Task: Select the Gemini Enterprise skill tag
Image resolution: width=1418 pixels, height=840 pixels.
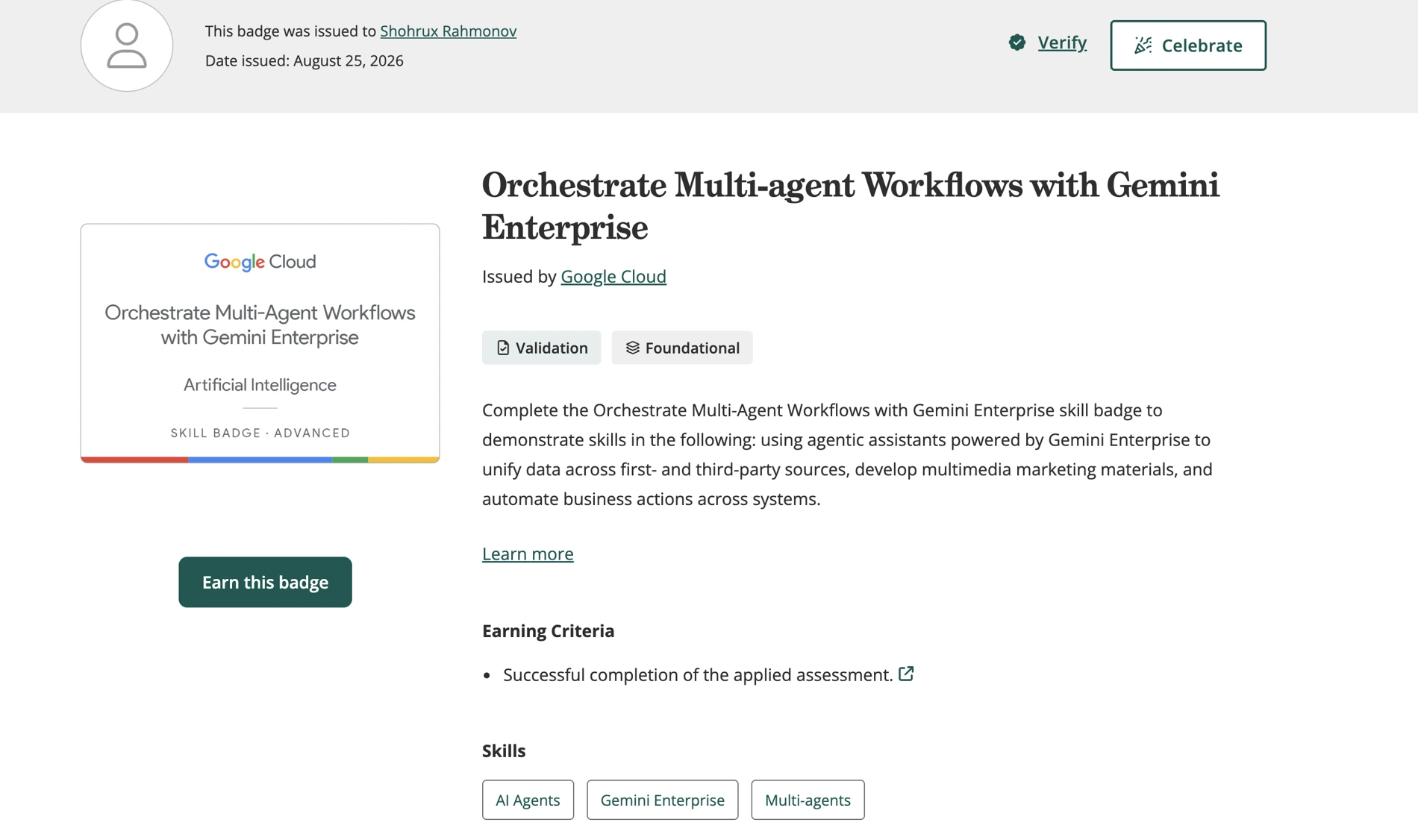Action: tap(662, 800)
